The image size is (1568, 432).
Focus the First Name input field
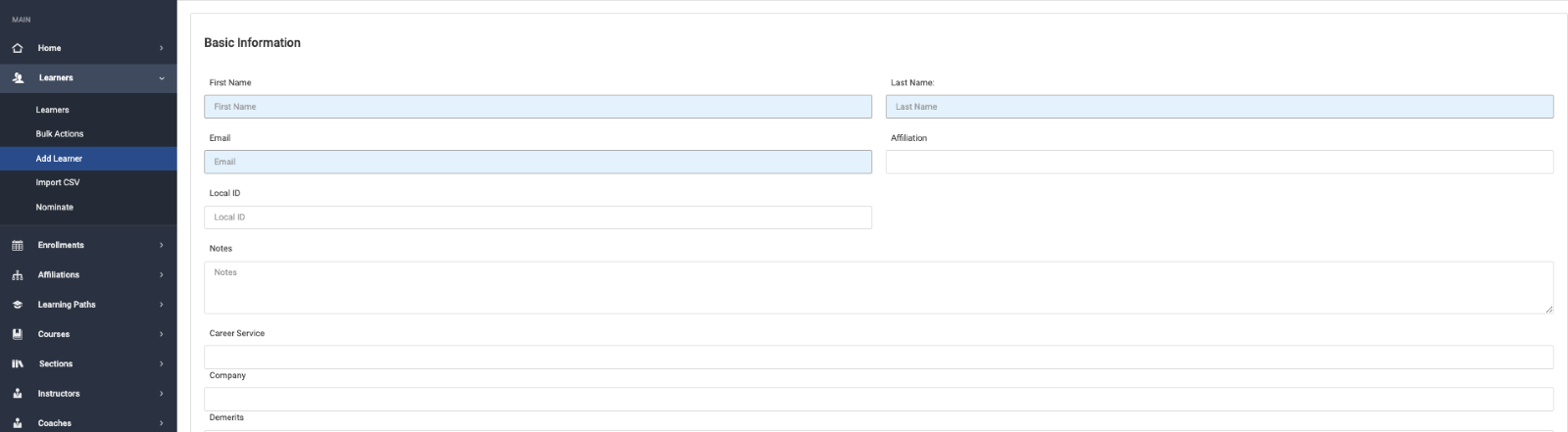point(537,107)
